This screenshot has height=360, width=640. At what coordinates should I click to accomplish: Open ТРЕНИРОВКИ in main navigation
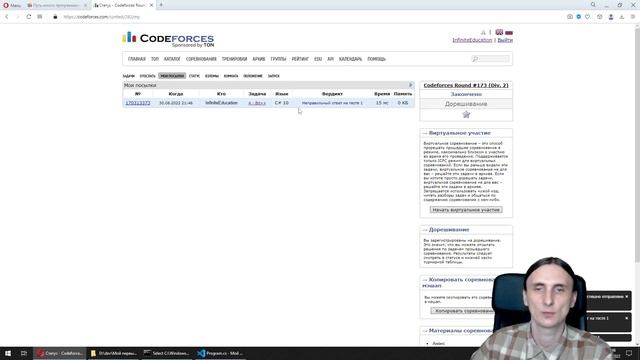[x=234, y=59]
